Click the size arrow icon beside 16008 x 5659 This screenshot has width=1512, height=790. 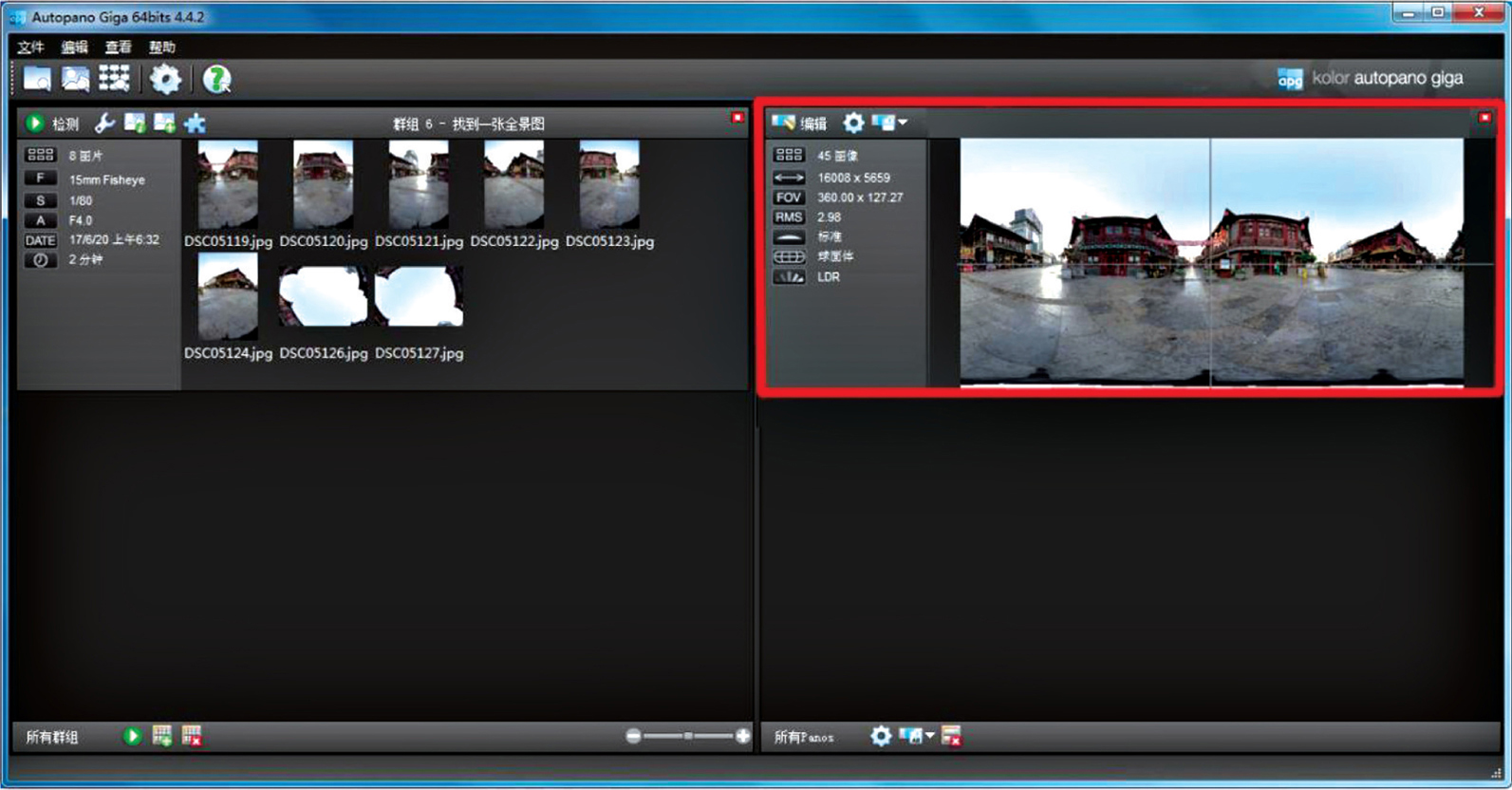point(789,178)
